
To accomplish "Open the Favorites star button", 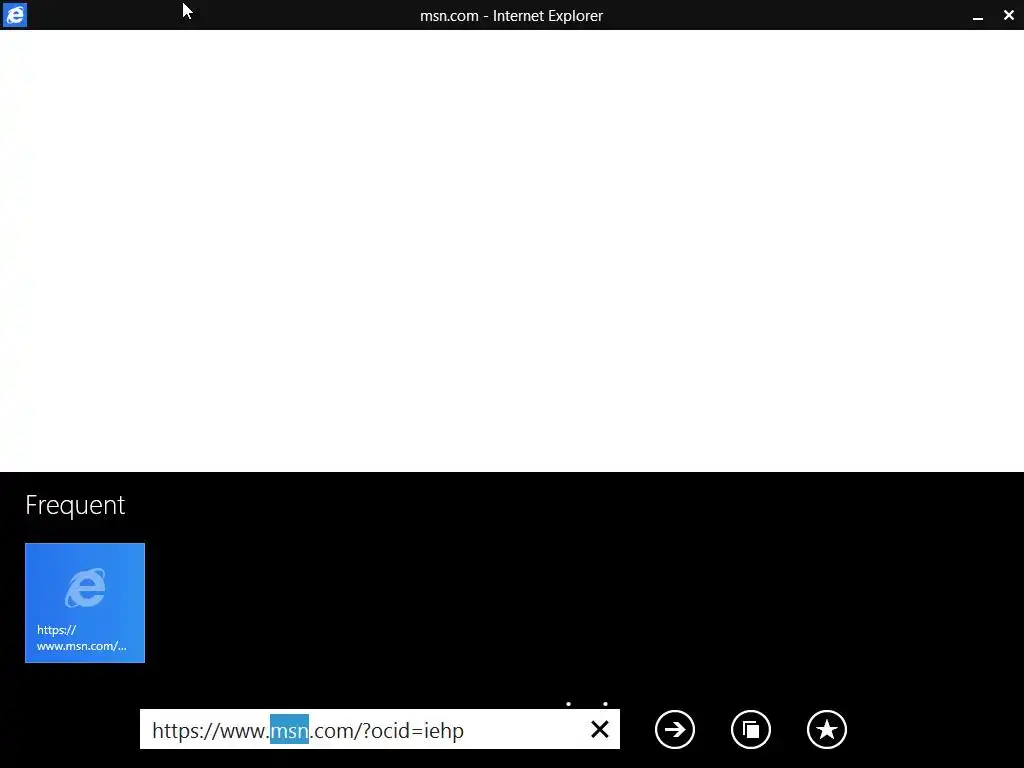I will (827, 729).
